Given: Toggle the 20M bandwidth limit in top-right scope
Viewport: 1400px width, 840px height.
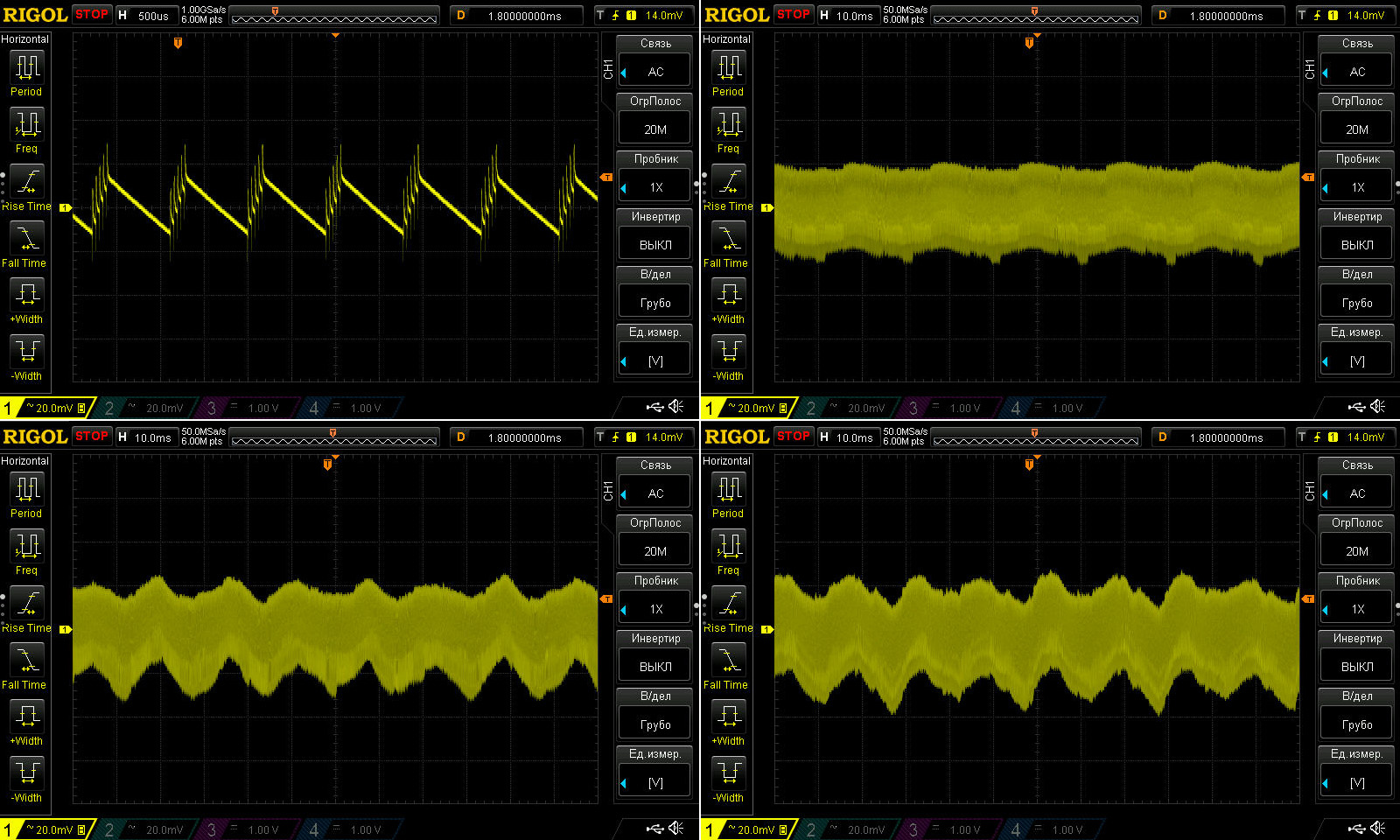Looking at the screenshot, I should (x=1356, y=129).
